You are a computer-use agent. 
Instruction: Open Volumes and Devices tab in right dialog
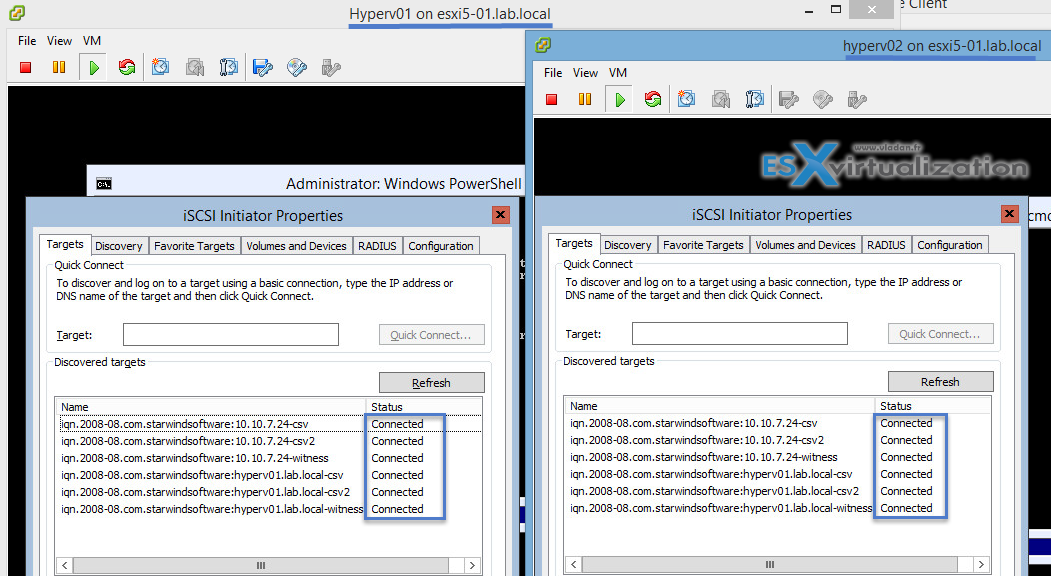coord(805,245)
